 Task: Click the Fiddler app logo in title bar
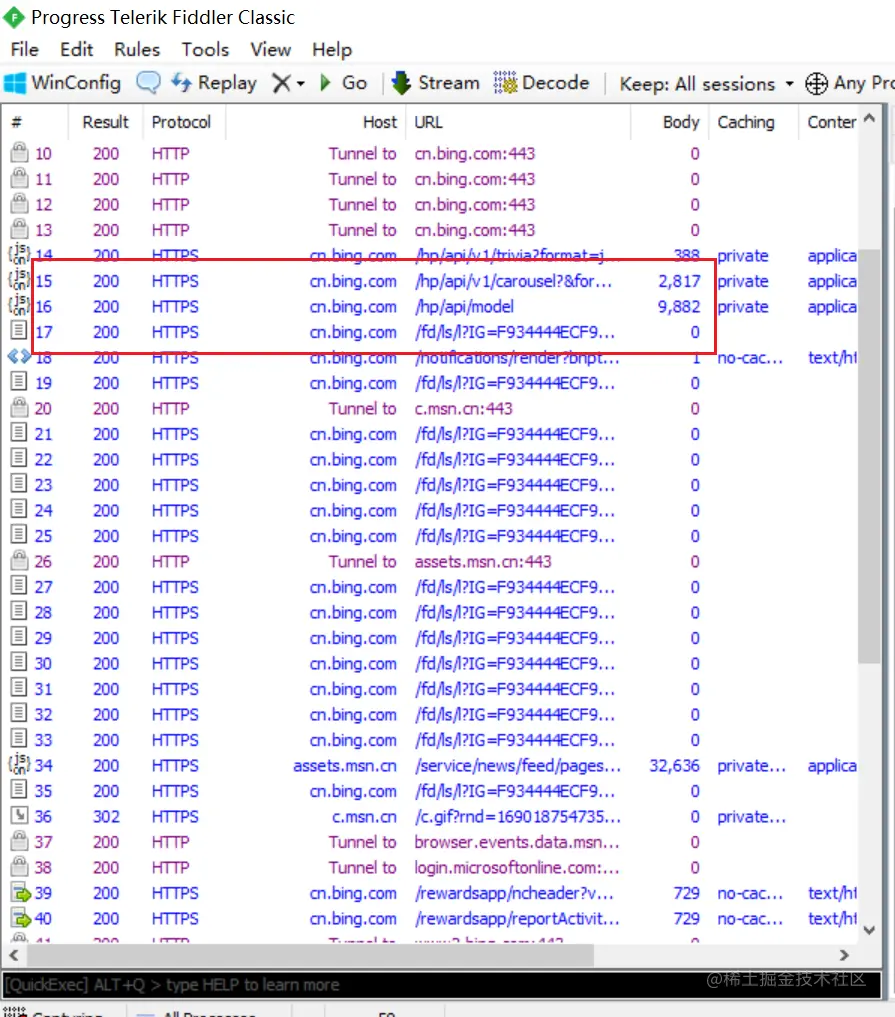click(14, 18)
